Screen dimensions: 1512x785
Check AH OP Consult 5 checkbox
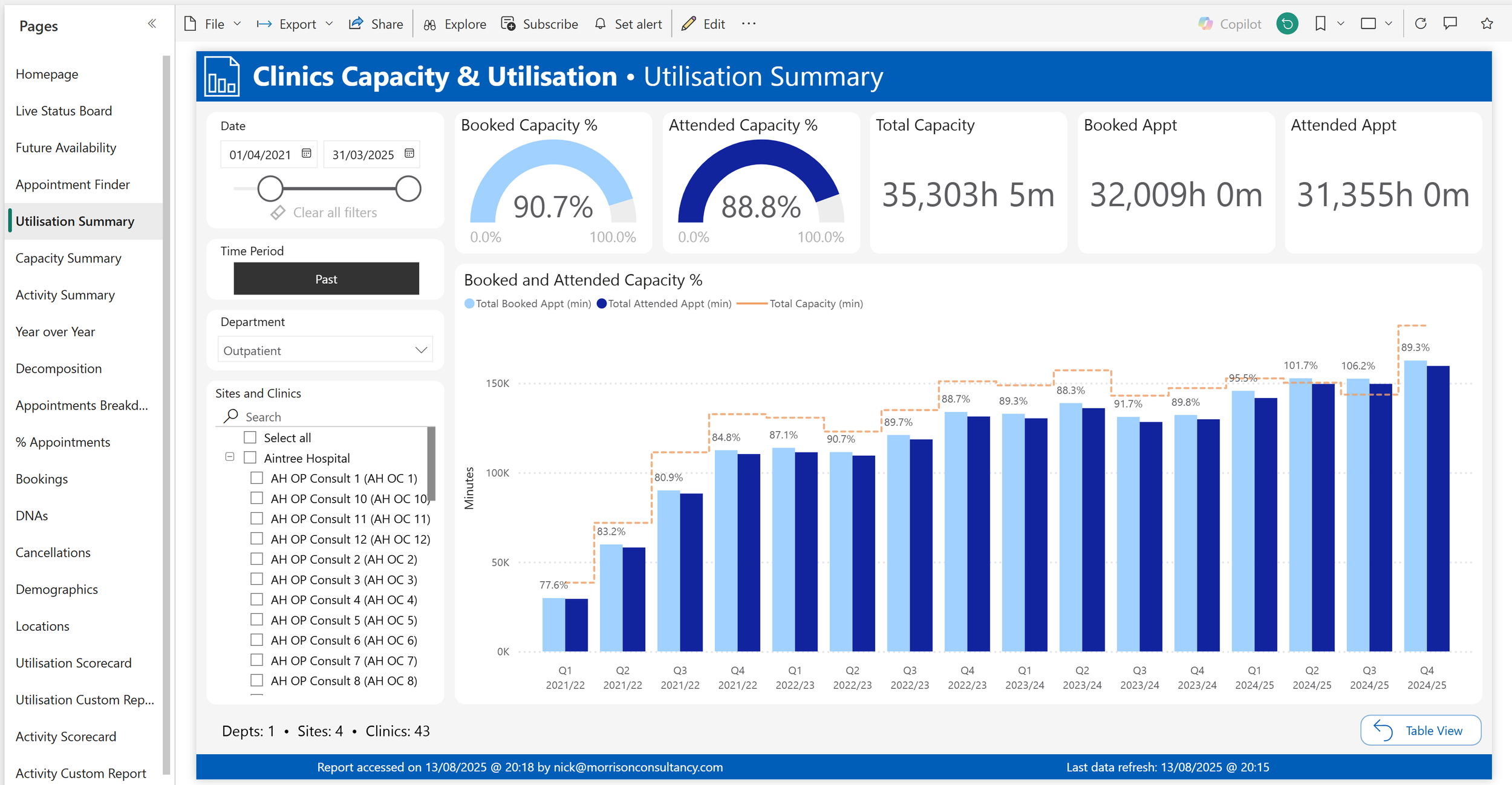256,620
